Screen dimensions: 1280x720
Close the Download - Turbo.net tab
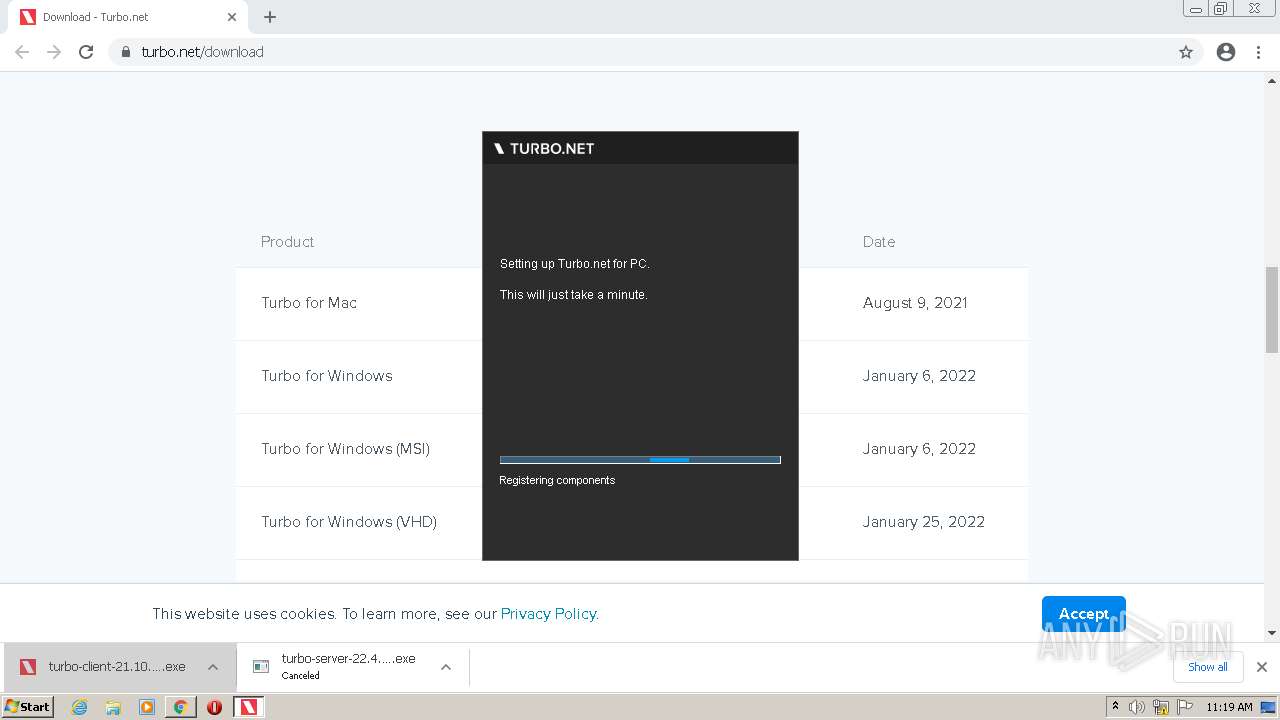coord(232,17)
